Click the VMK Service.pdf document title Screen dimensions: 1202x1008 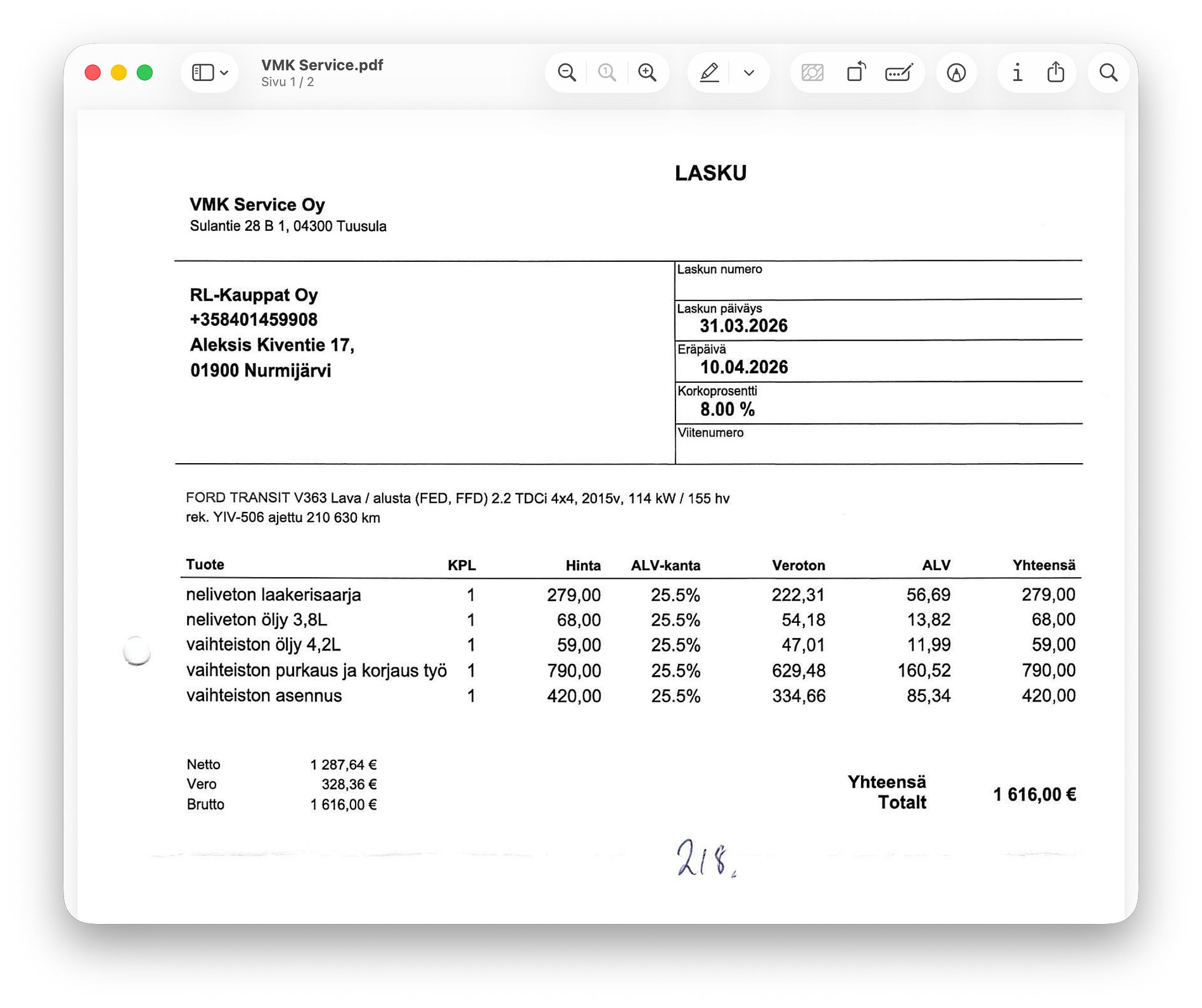322,65
